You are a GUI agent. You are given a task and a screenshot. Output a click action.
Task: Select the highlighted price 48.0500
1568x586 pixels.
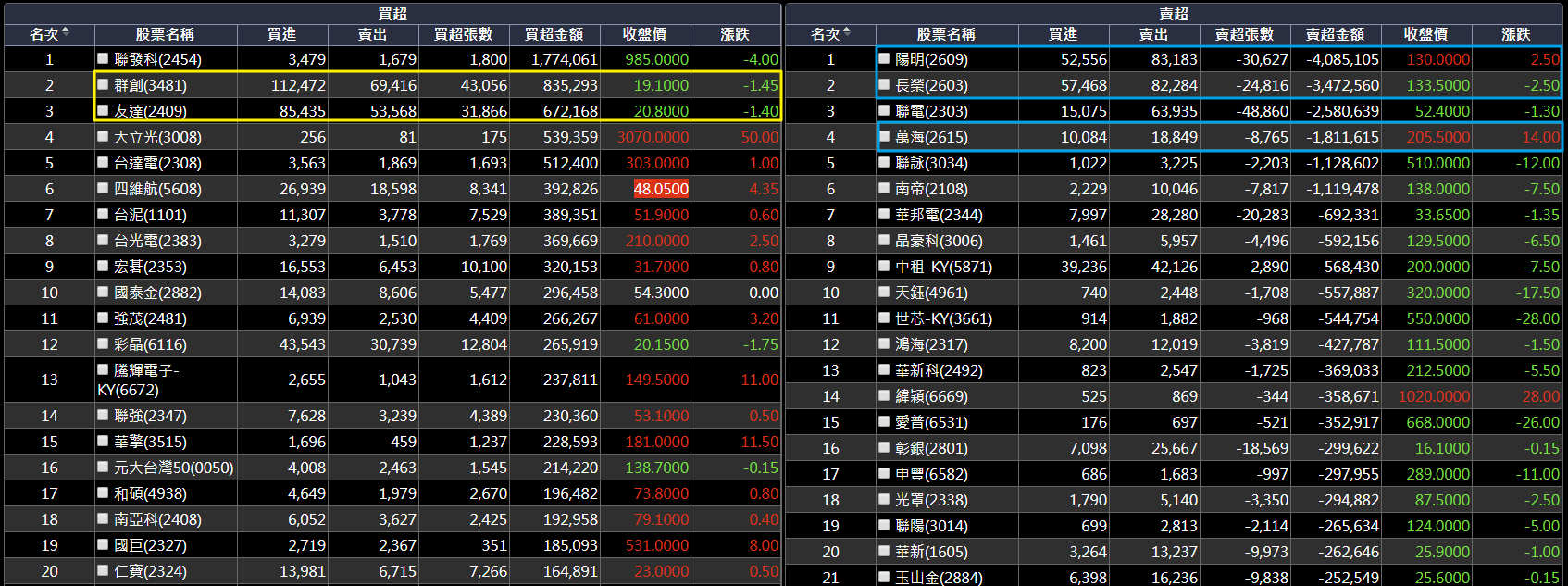pyautogui.click(x=661, y=189)
